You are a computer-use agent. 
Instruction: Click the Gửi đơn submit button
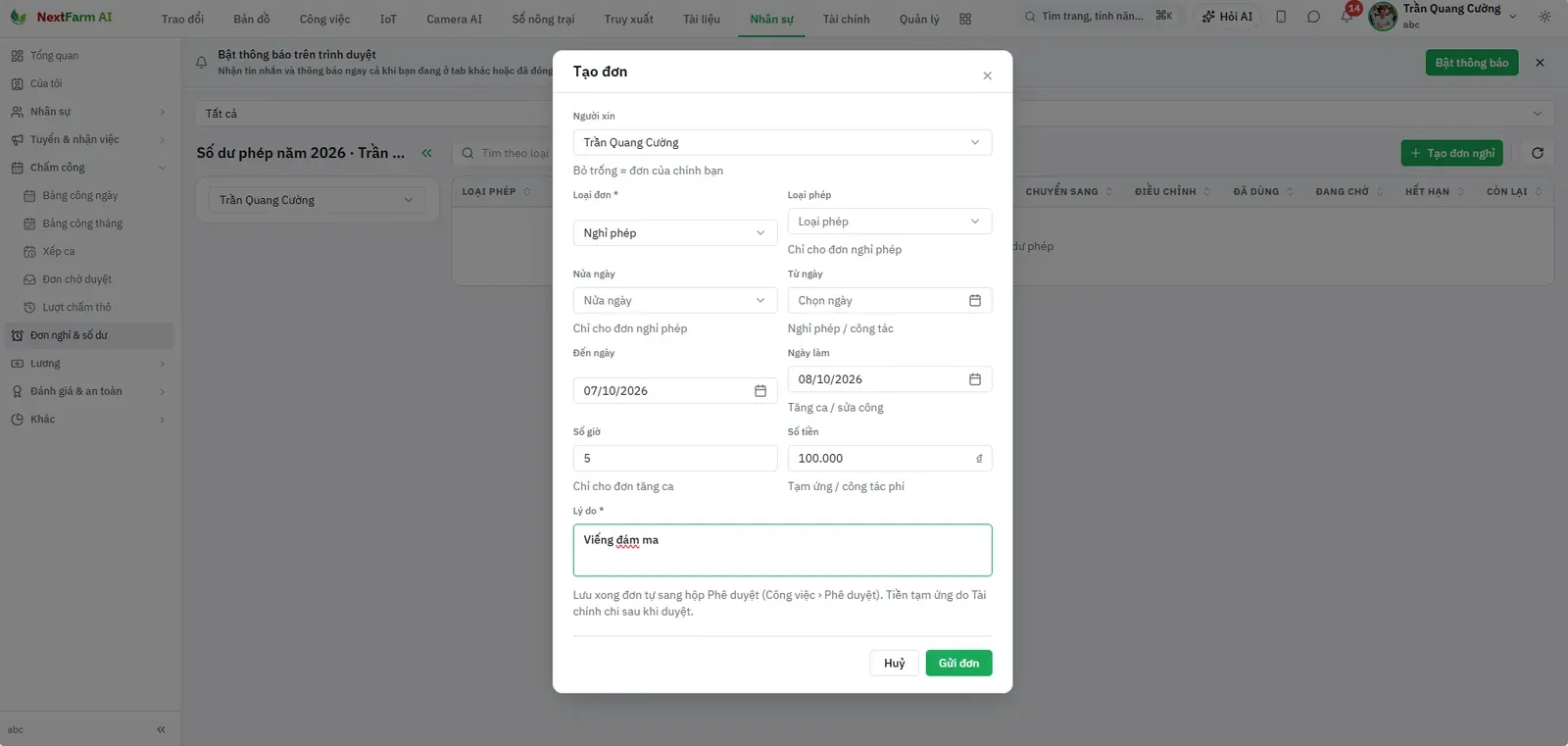pyautogui.click(x=958, y=663)
